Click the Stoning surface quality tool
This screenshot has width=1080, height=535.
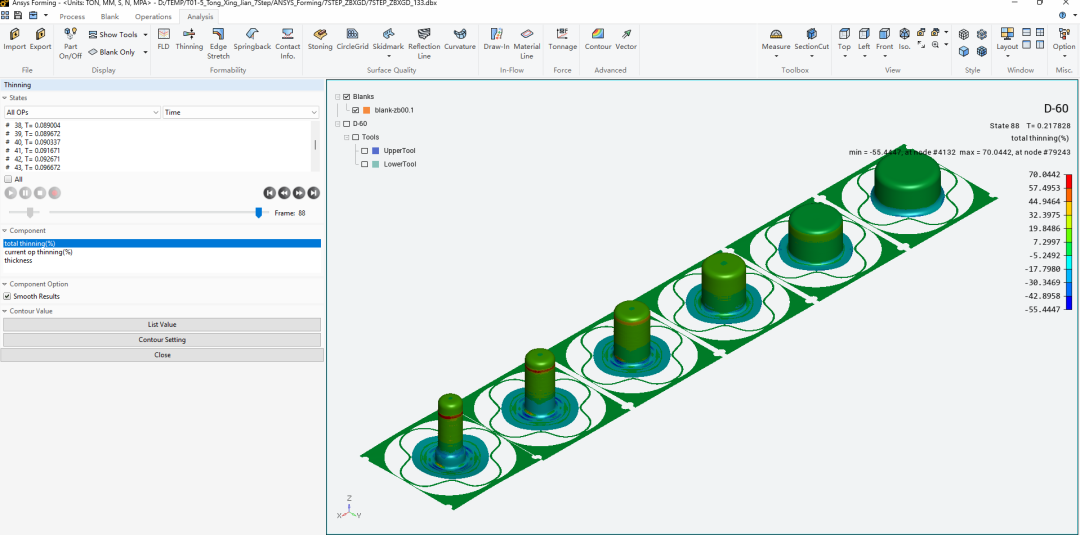point(320,36)
